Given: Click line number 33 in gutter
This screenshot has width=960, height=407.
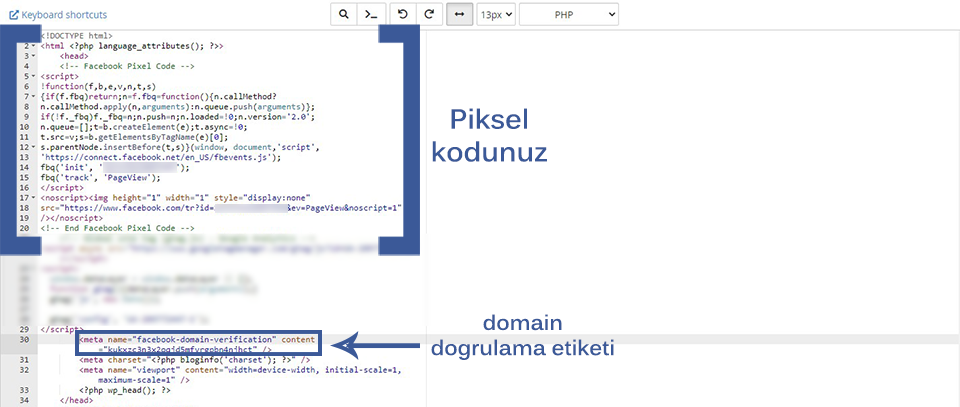Looking at the screenshot, I should coord(24,390).
